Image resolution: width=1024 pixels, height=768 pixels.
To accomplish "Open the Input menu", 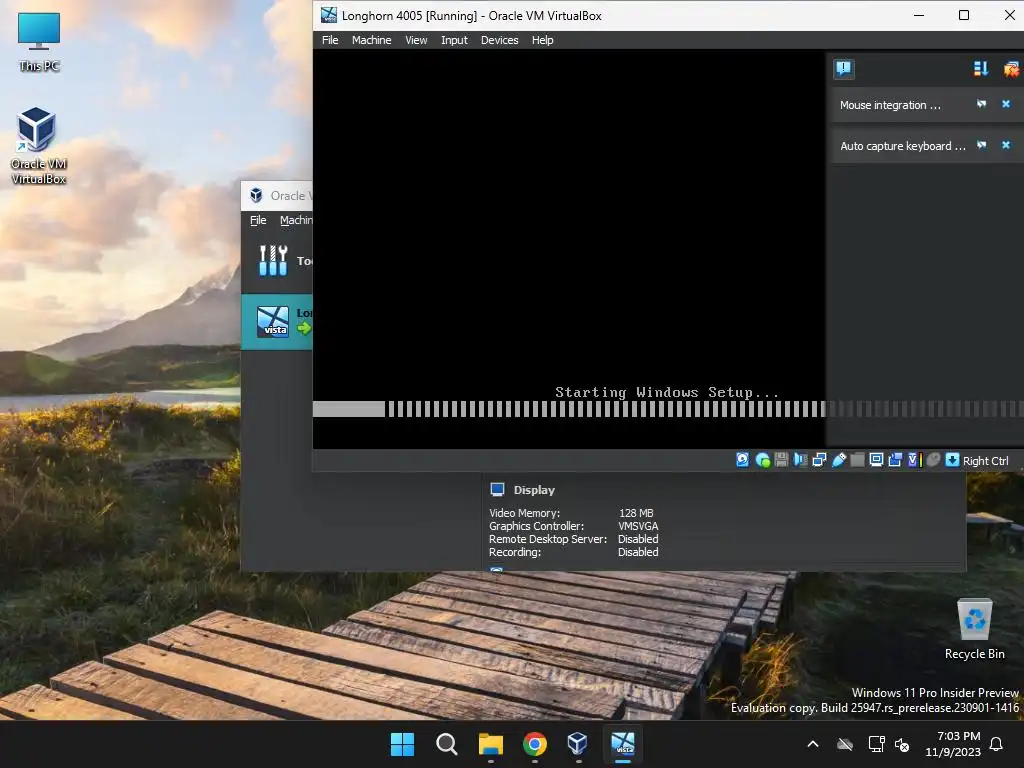I will [454, 40].
